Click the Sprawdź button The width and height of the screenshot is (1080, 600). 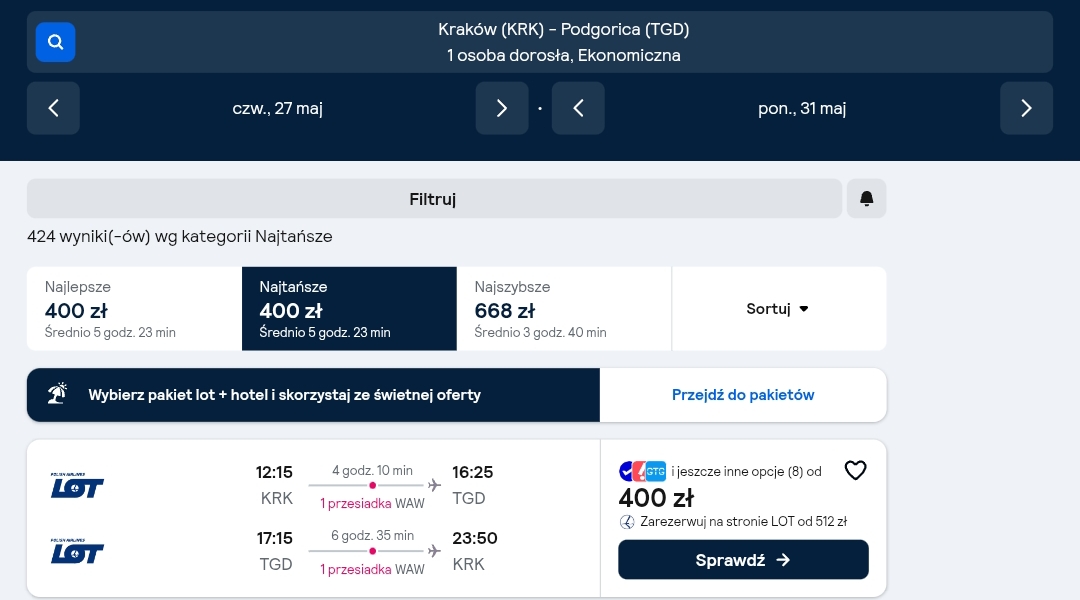(x=743, y=559)
